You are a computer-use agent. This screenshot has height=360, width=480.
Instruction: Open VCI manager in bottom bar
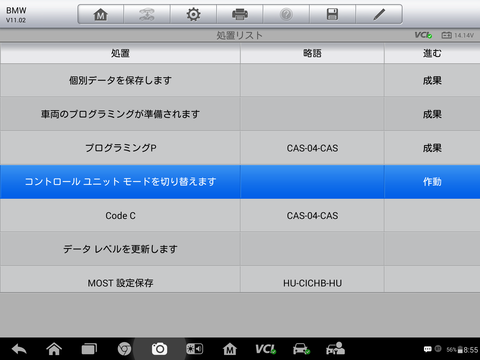[x=265, y=349]
